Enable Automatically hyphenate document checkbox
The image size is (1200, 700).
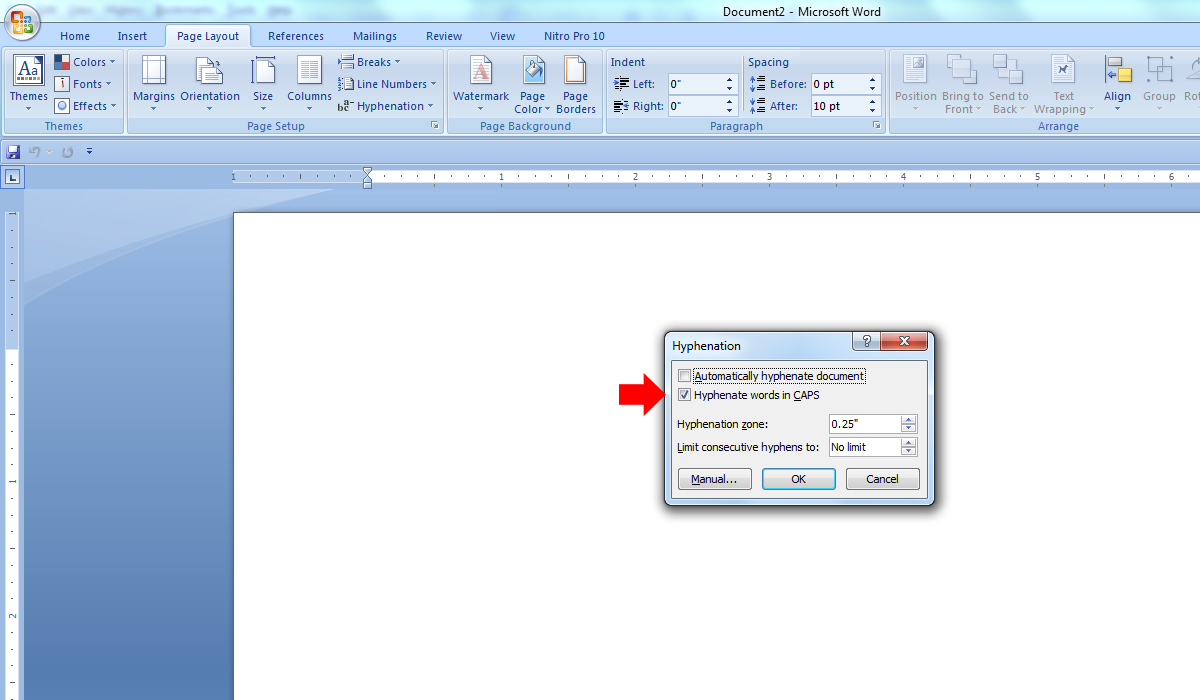[x=684, y=376]
